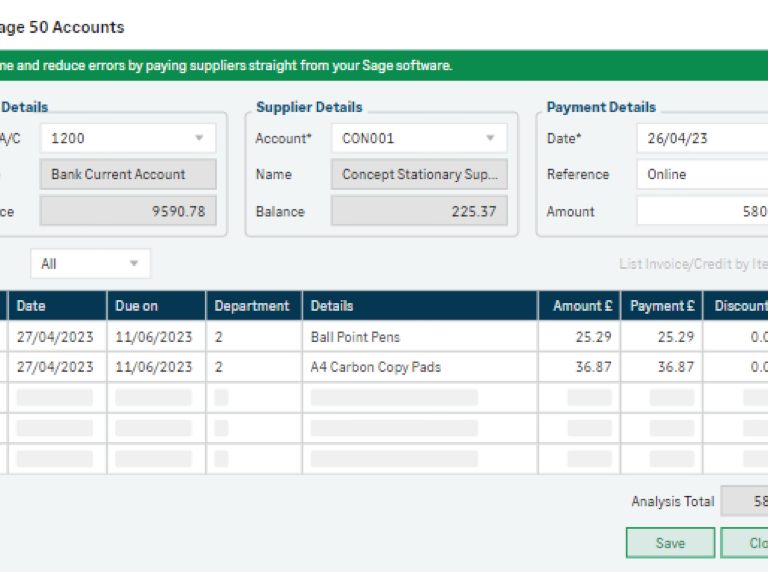Screen dimensions: 768x572
Task: Click the 36.87 payment cell for A4 Carbon Copy Pads
Action: tap(662, 367)
